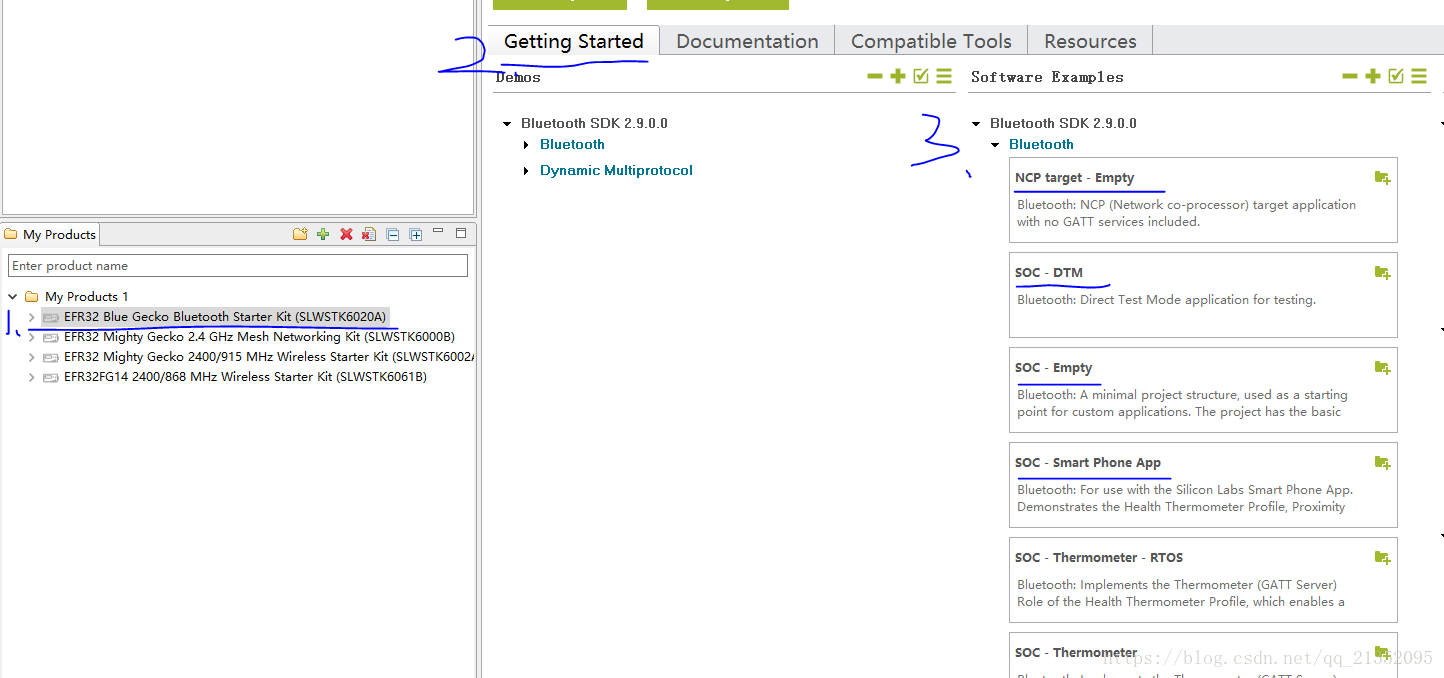Screen dimensions: 1444x678
Task: Click NCP target description text
Action: (1186, 213)
